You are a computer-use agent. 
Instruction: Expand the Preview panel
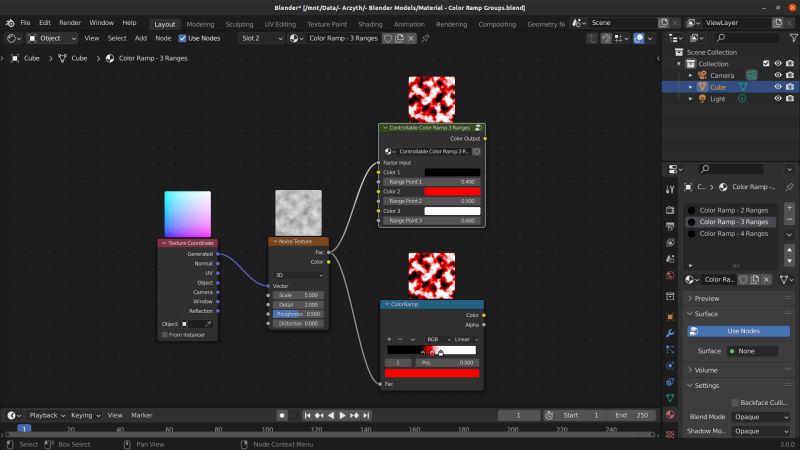[x=704, y=298]
